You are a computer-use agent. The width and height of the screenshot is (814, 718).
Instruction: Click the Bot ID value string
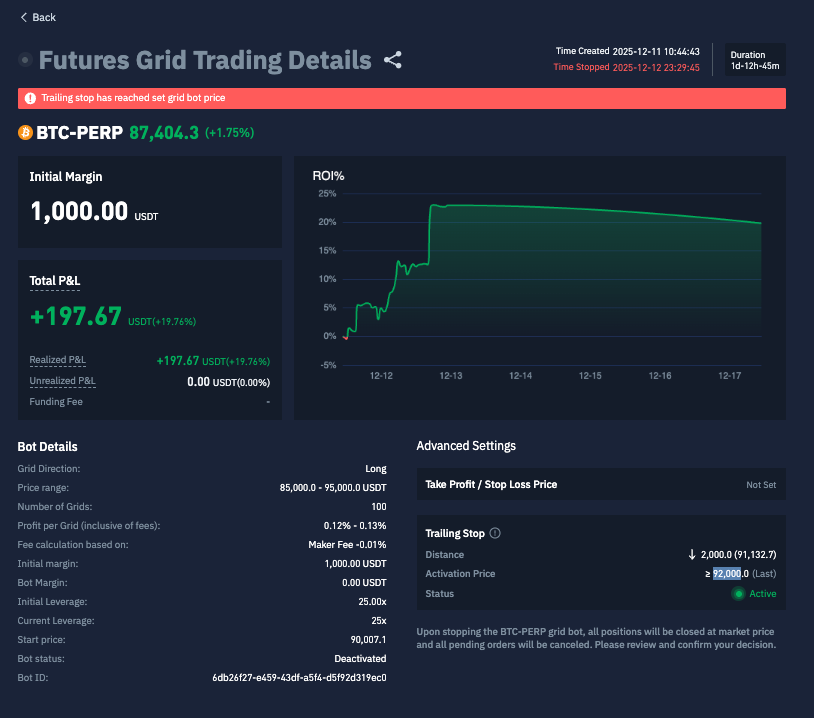[299, 677]
